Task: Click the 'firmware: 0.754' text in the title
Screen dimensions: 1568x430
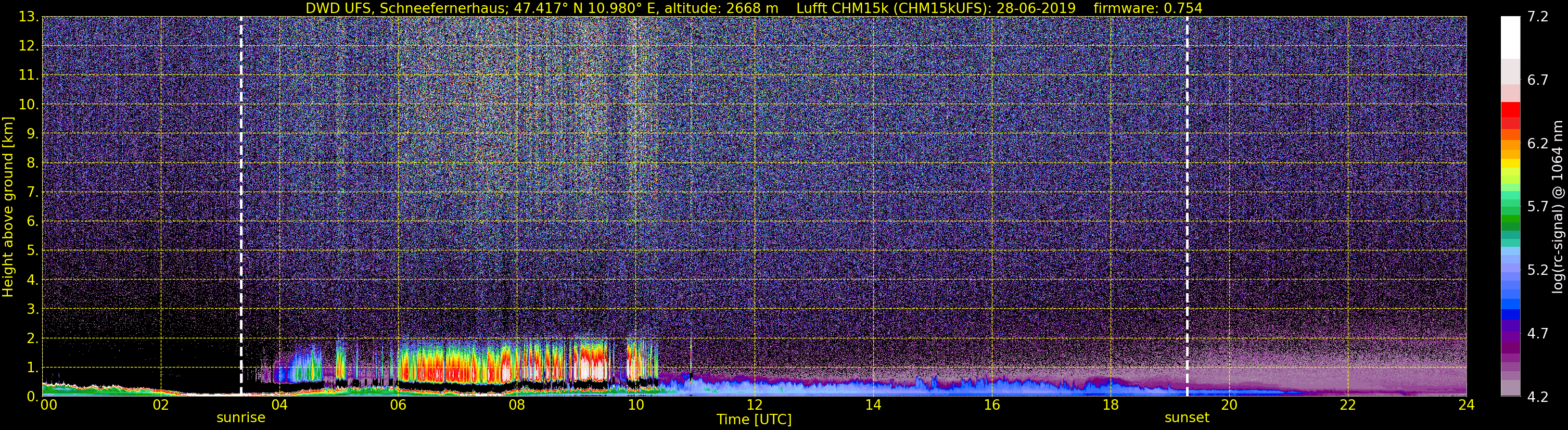Action: tap(1148, 8)
